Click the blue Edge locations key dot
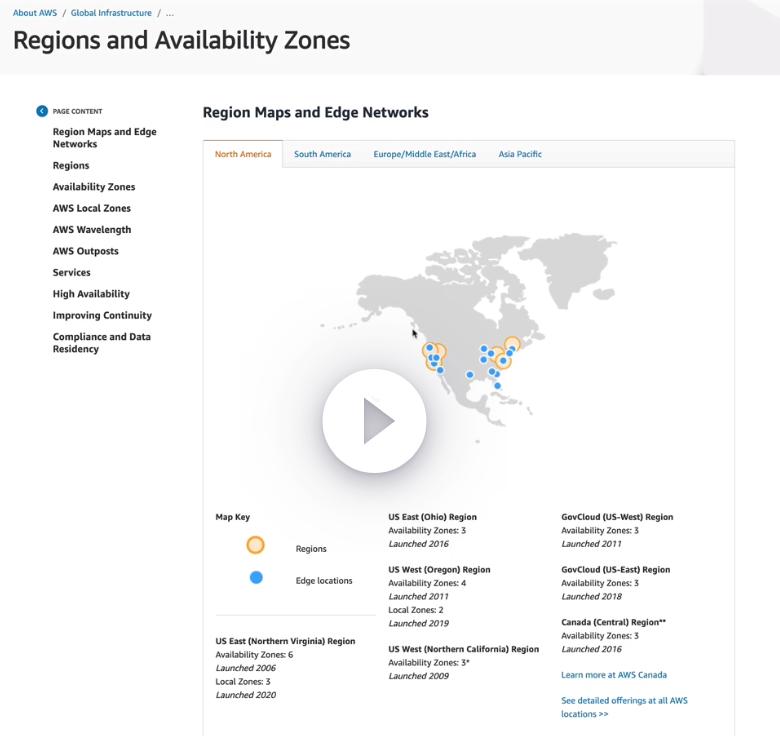The width and height of the screenshot is (780, 736). (x=256, y=577)
